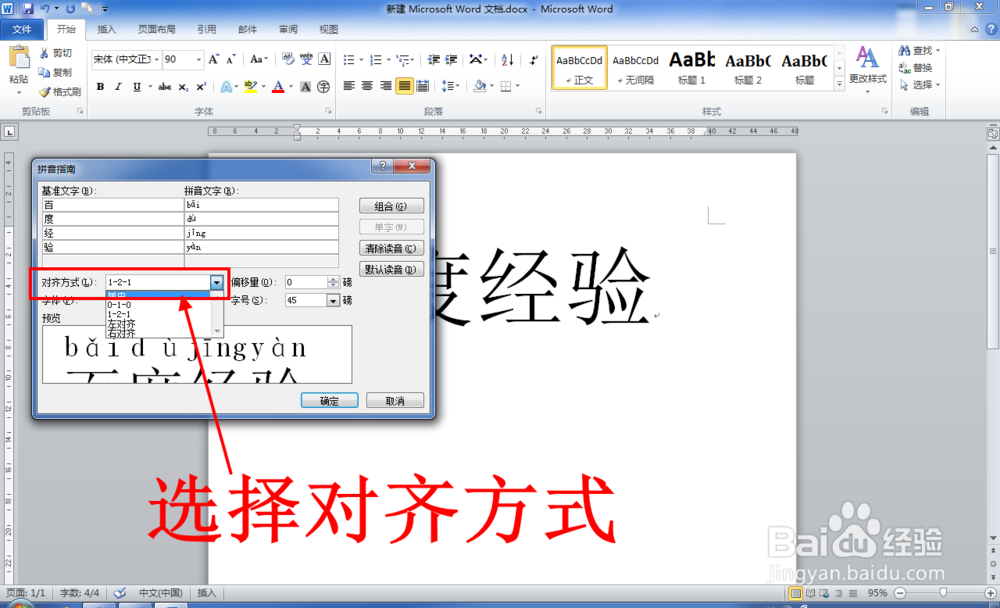The width and height of the screenshot is (1000, 608).
Task: Select the Bold formatting icon
Action: pos(100,86)
